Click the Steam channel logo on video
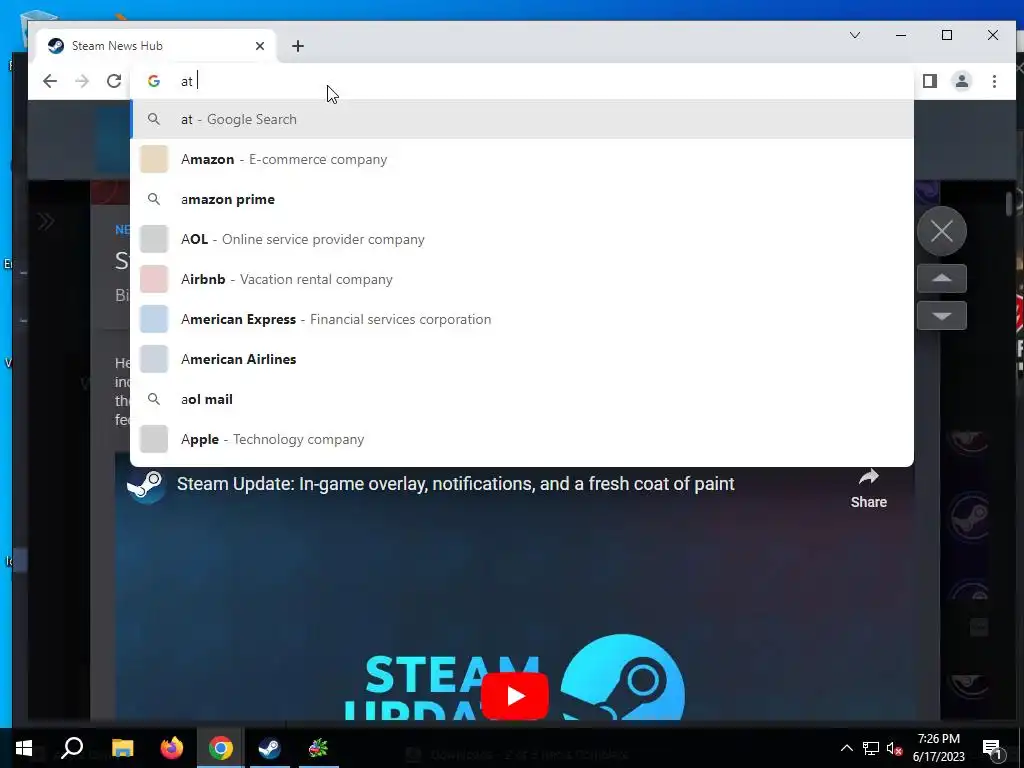The width and height of the screenshot is (1024, 768). pos(146,486)
